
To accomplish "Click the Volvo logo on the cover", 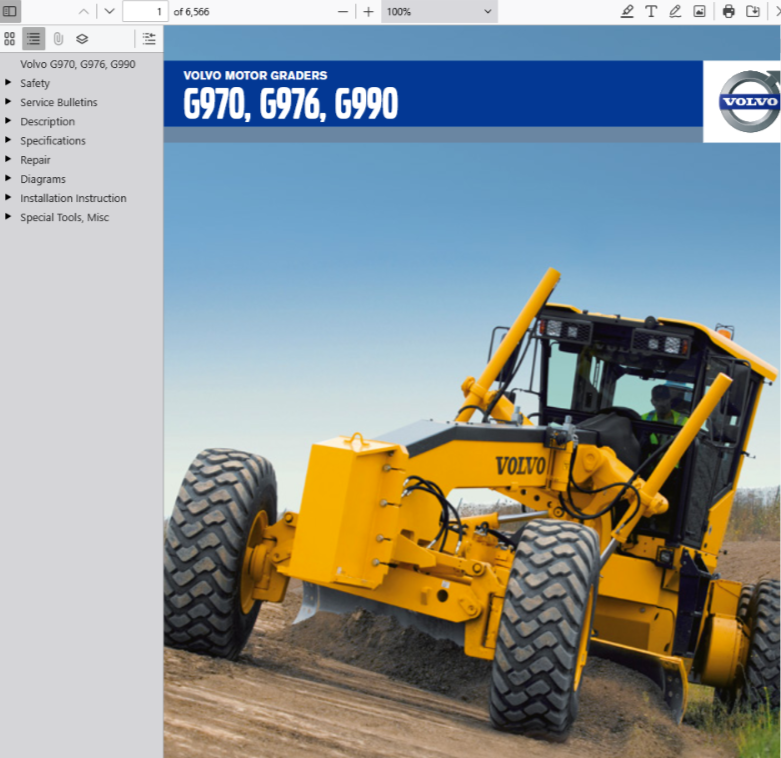I will 749,101.
